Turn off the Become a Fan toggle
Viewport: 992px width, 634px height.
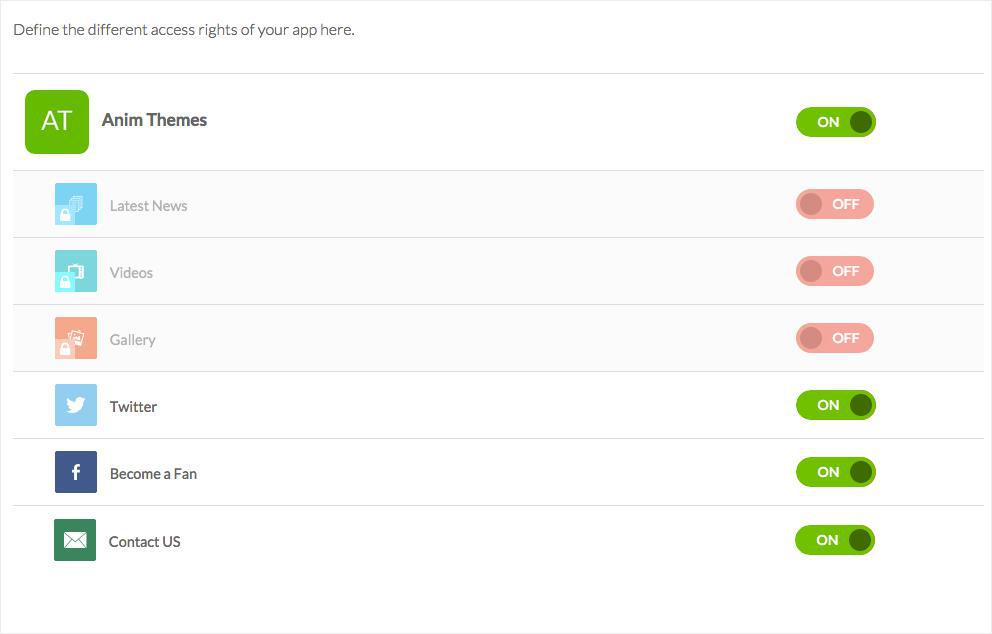coord(835,472)
